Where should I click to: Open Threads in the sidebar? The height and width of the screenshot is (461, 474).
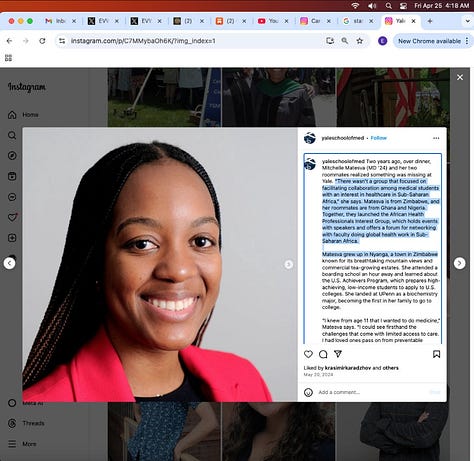point(26,423)
